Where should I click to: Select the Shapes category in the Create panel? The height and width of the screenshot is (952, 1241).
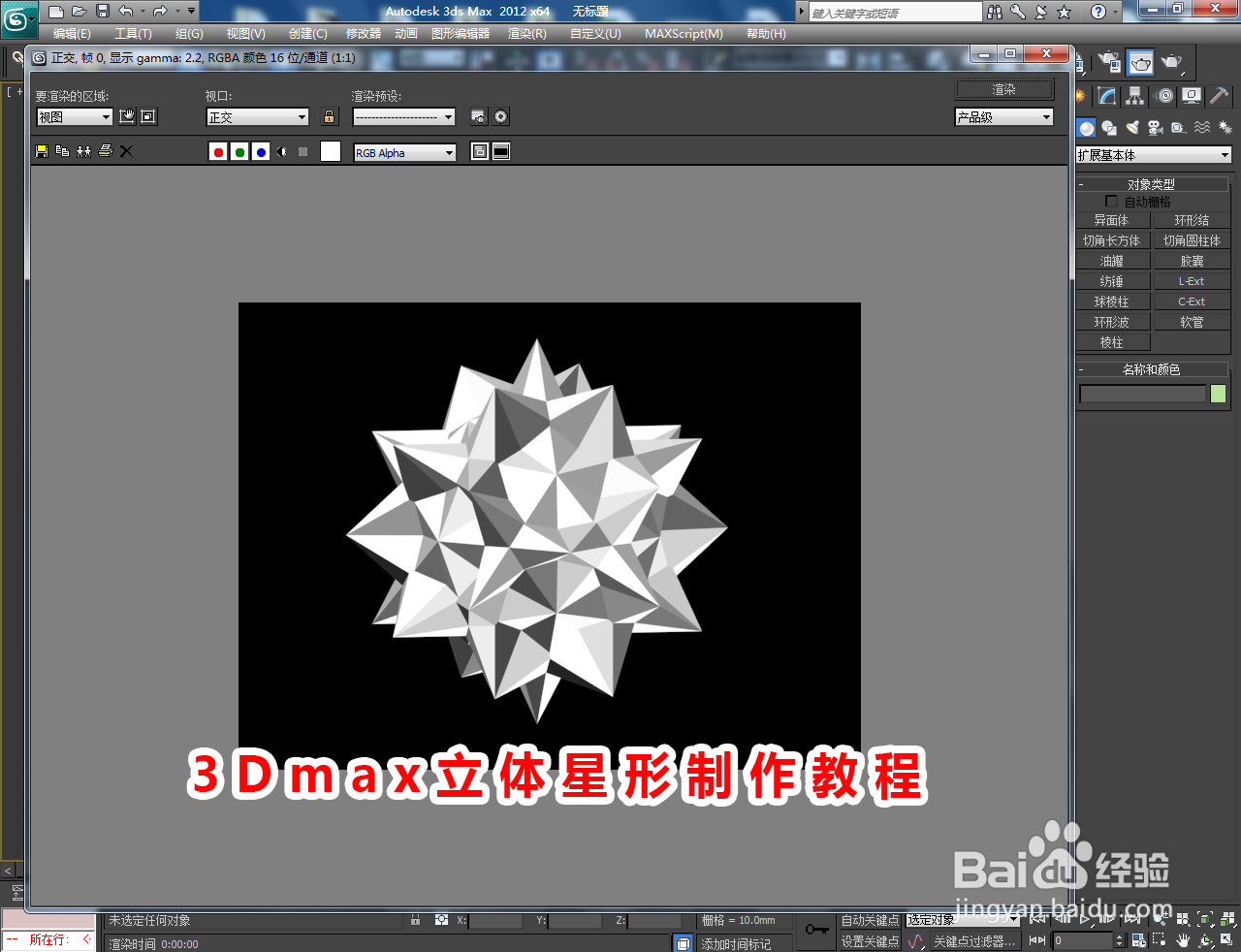[x=1109, y=127]
